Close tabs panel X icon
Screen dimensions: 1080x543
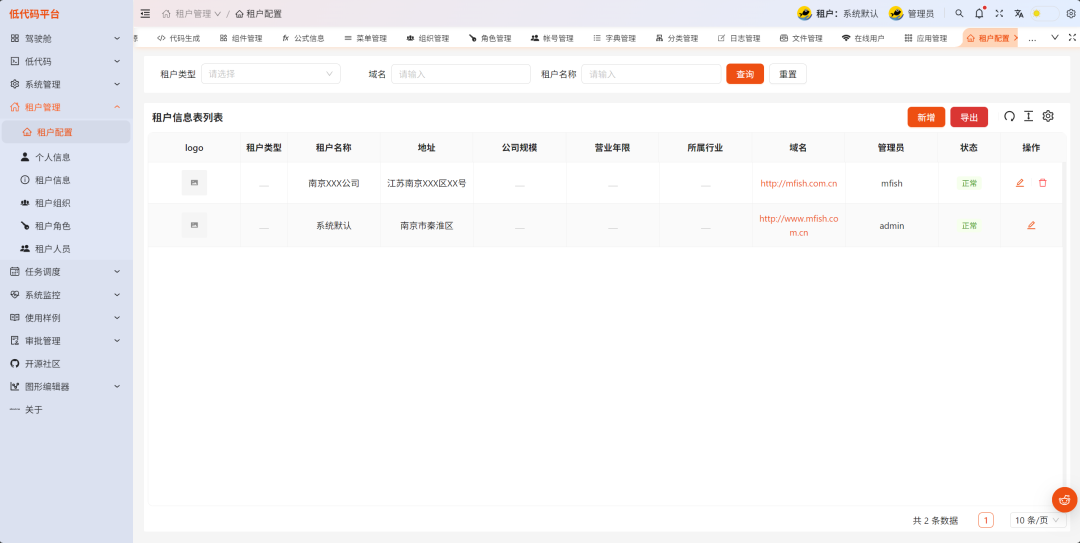(x=1072, y=37)
